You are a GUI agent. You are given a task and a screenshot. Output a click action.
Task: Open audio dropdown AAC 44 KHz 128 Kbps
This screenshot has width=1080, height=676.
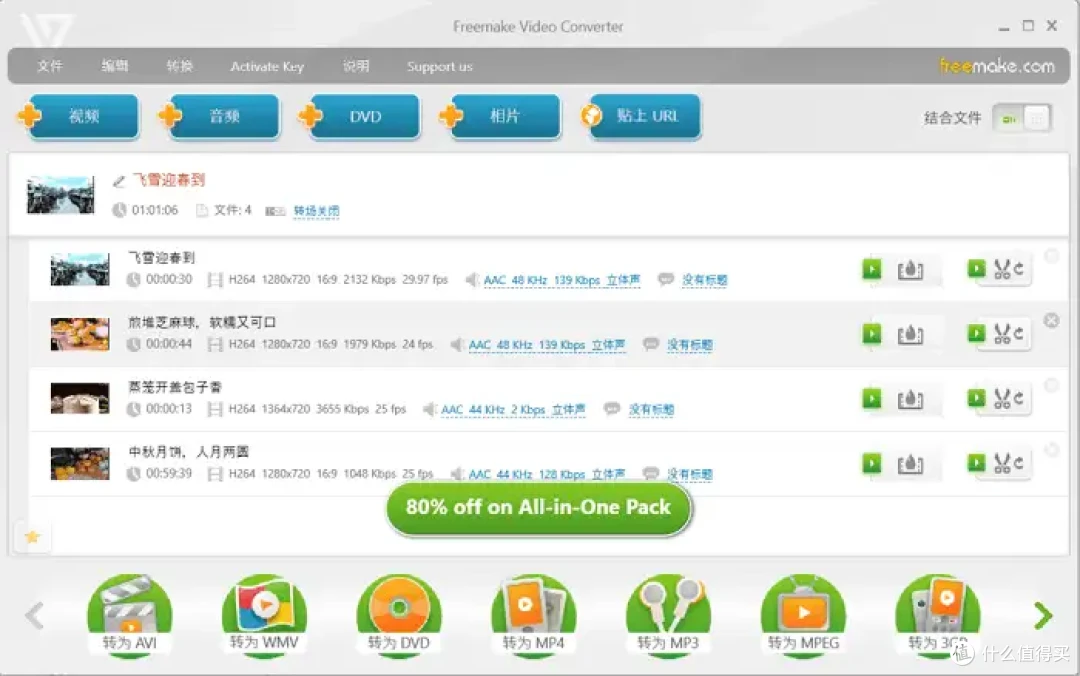pyautogui.click(x=547, y=475)
